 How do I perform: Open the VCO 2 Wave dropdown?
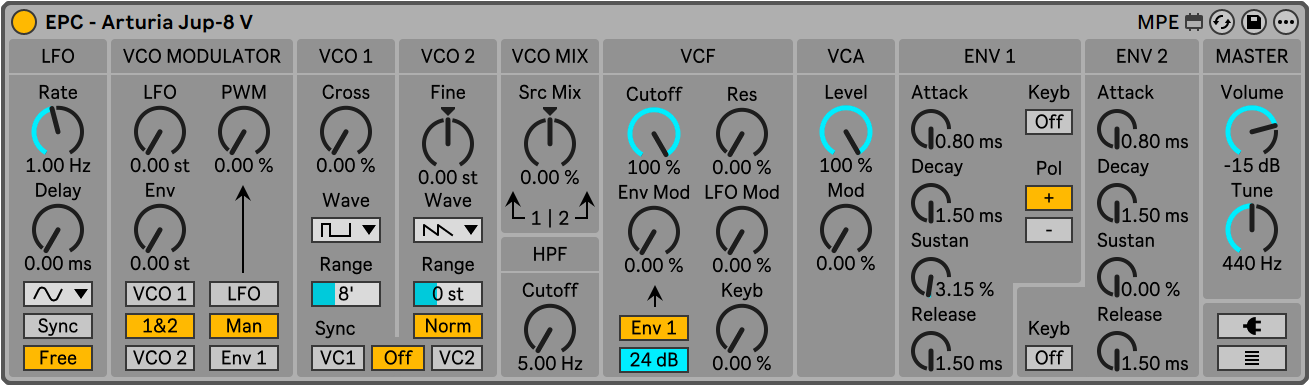coord(448,230)
